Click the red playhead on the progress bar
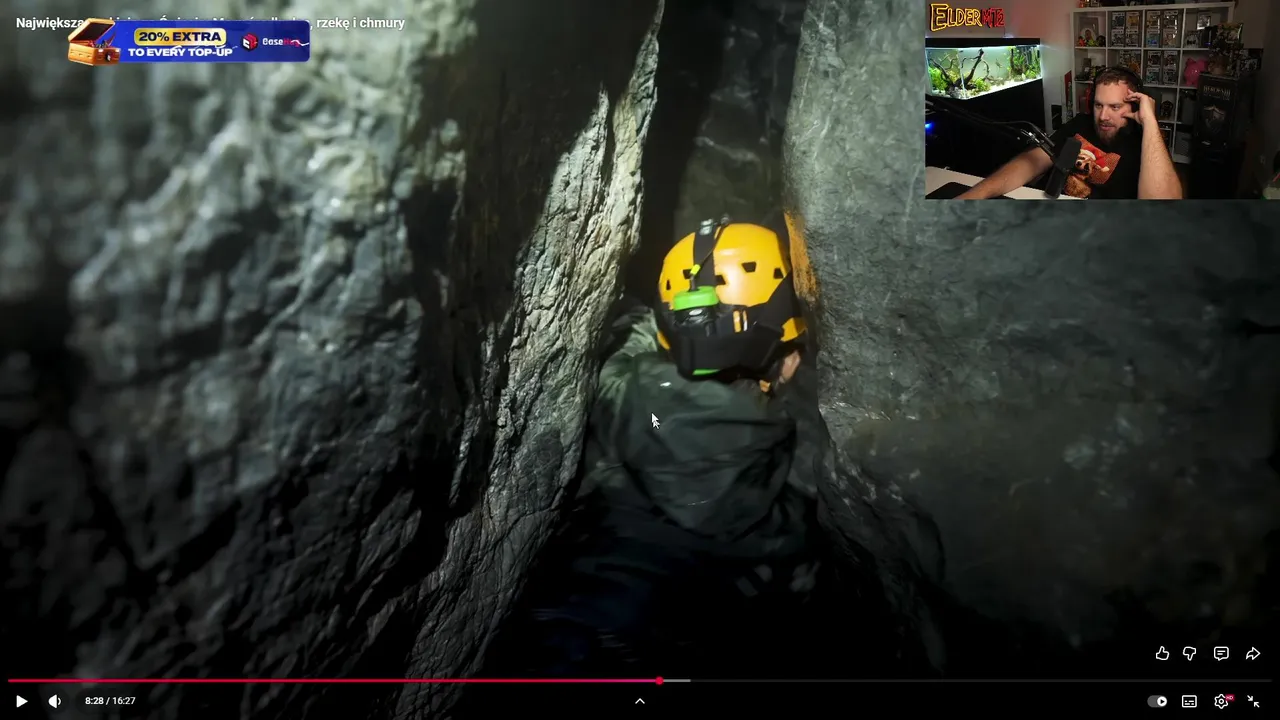Viewport: 1280px width, 720px height. click(x=659, y=681)
